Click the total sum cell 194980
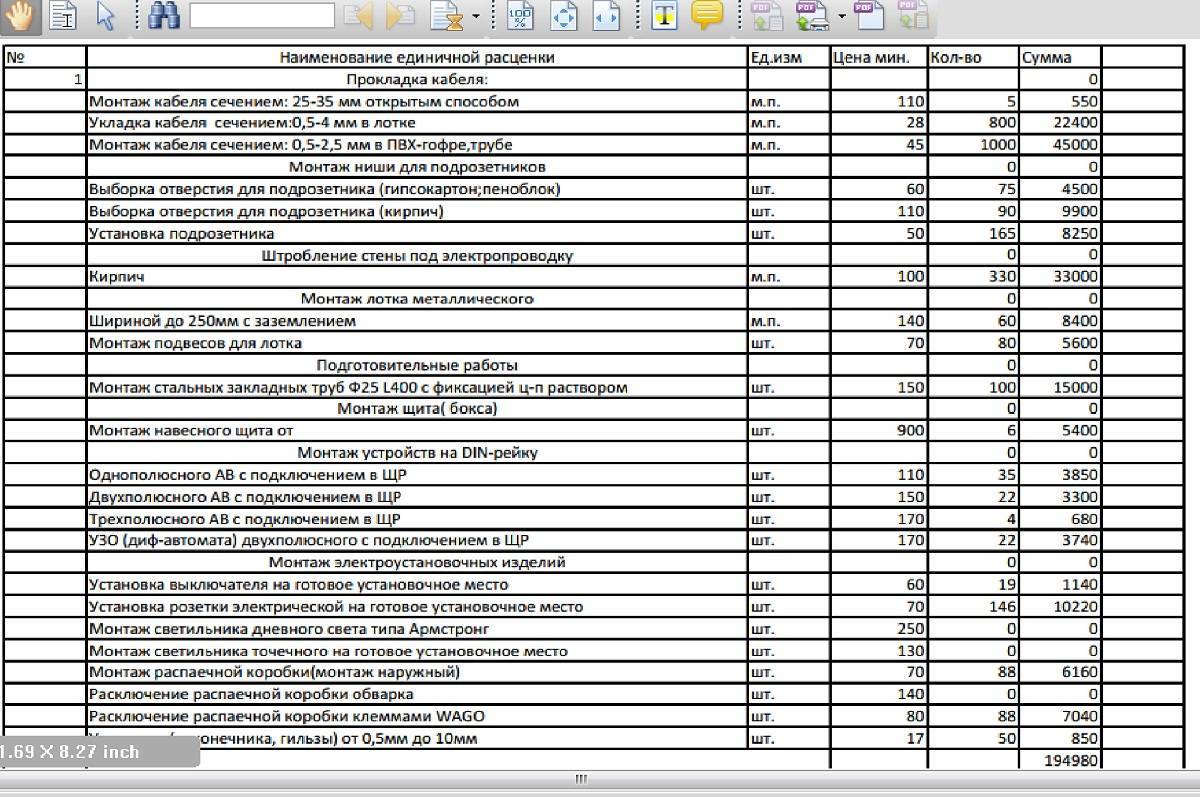The image size is (1200, 797). pyautogui.click(x=1071, y=761)
